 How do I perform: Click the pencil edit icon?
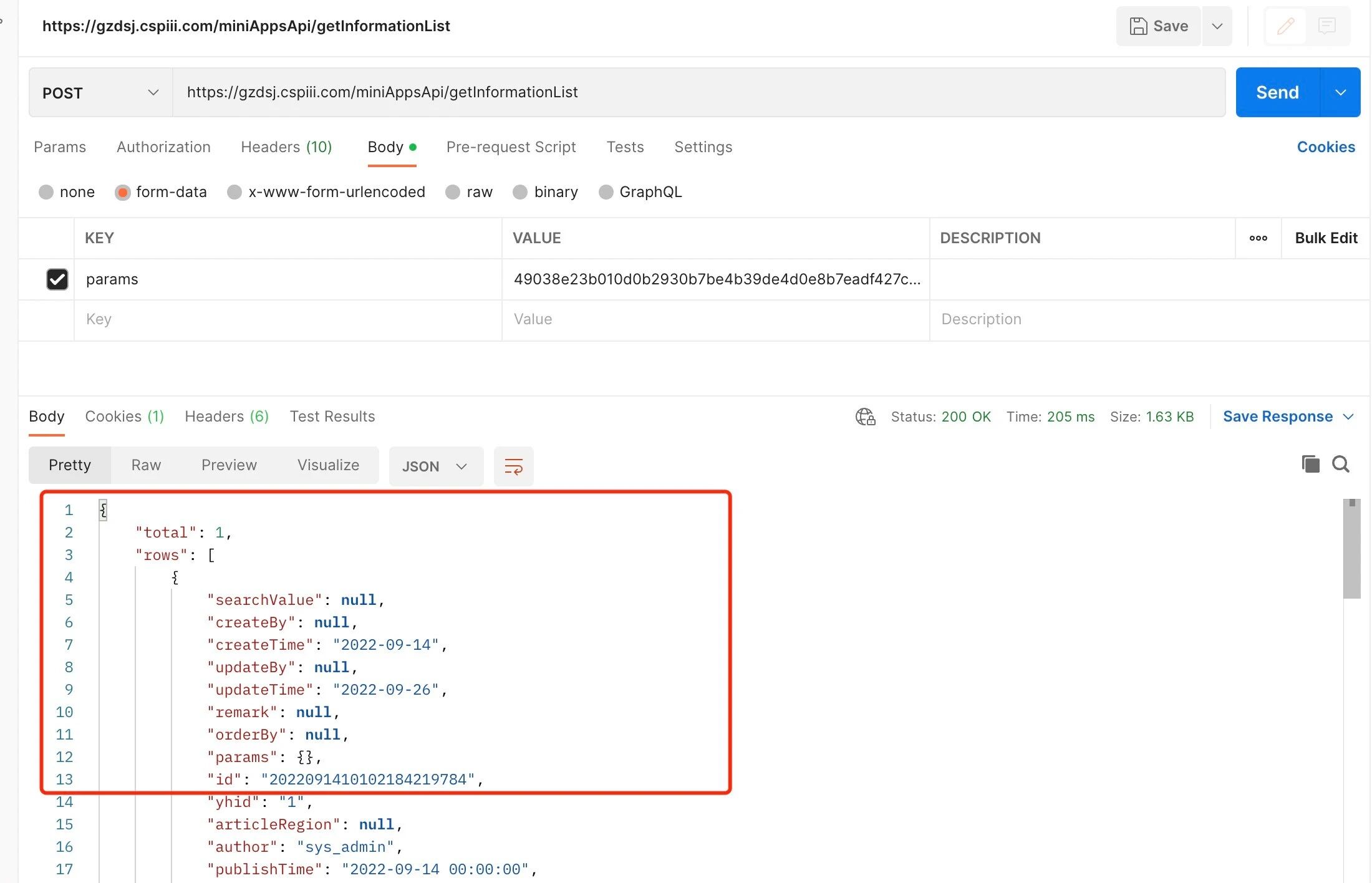1285,26
